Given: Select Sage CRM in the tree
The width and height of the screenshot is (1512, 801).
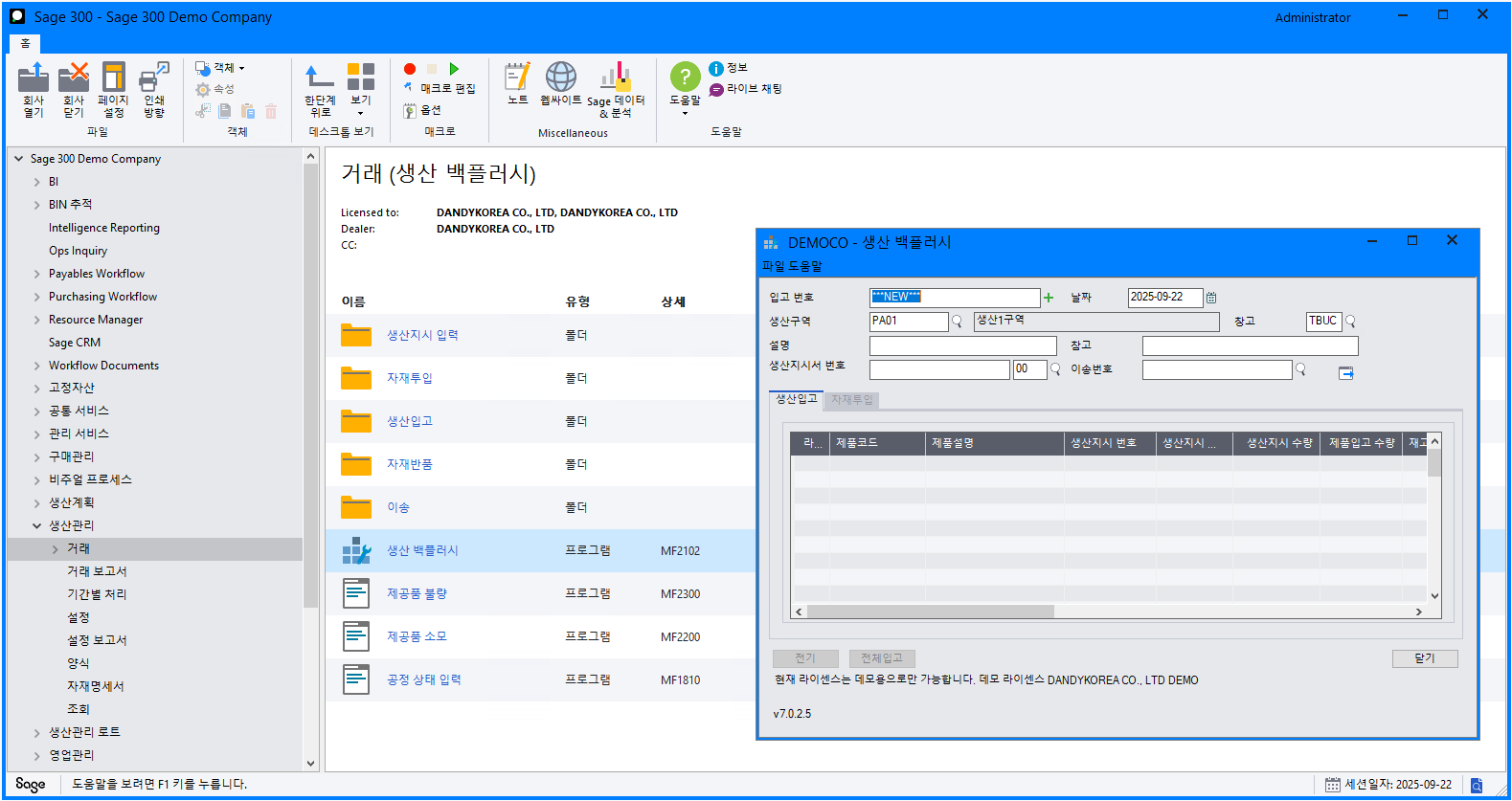Looking at the screenshot, I should pos(75,343).
